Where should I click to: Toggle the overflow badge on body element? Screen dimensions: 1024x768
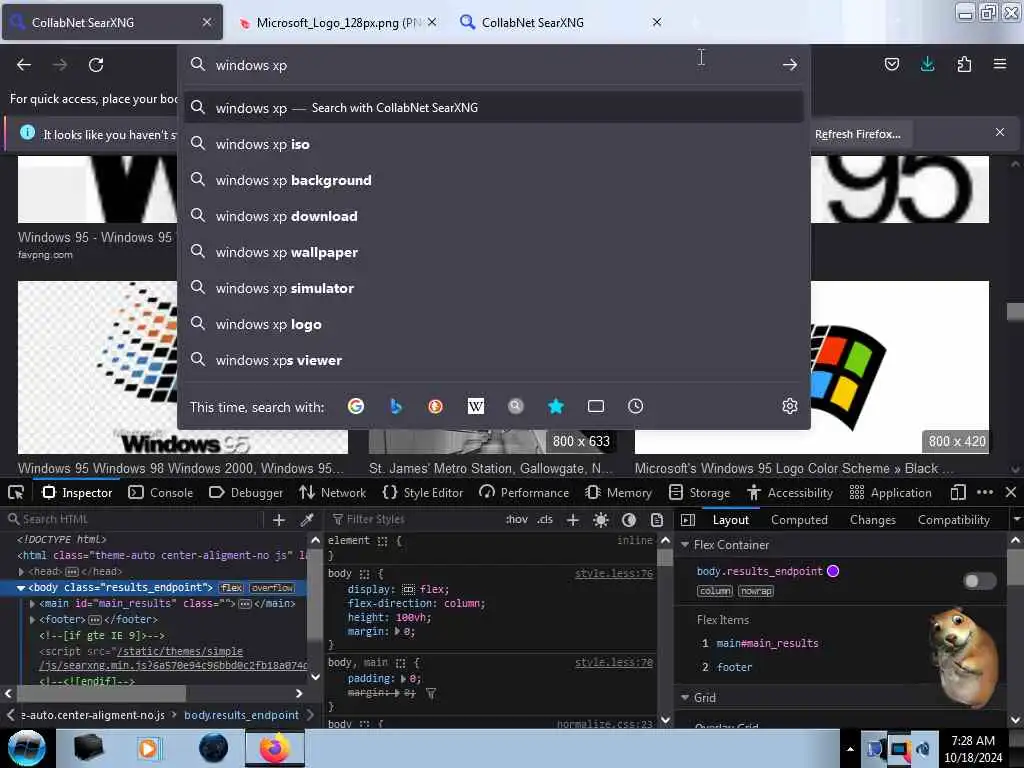[272, 588]
